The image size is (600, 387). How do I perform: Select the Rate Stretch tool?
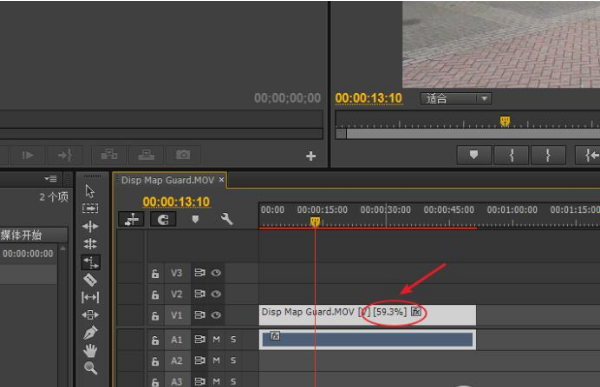[91, 262]
